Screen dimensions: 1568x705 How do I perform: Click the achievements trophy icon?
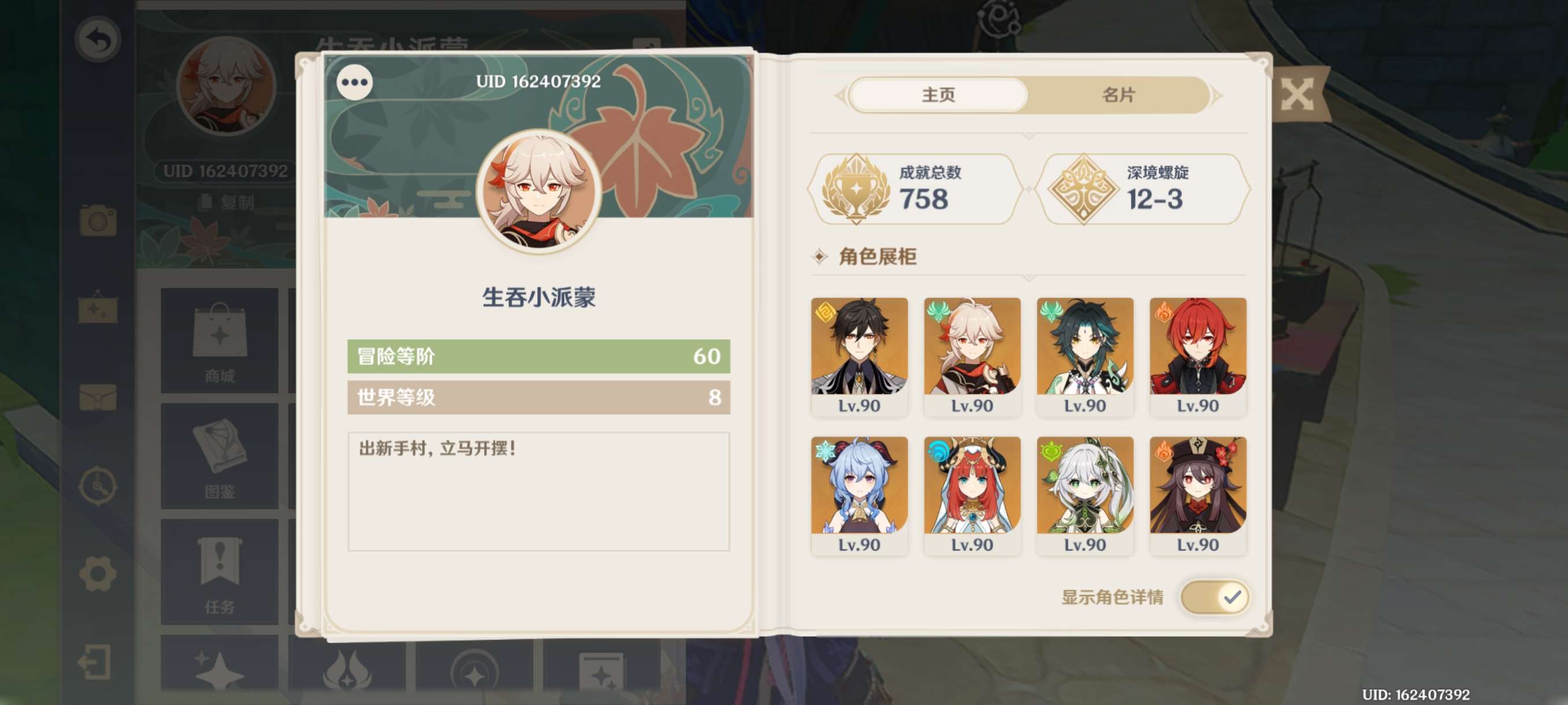(x=856, y=188)
